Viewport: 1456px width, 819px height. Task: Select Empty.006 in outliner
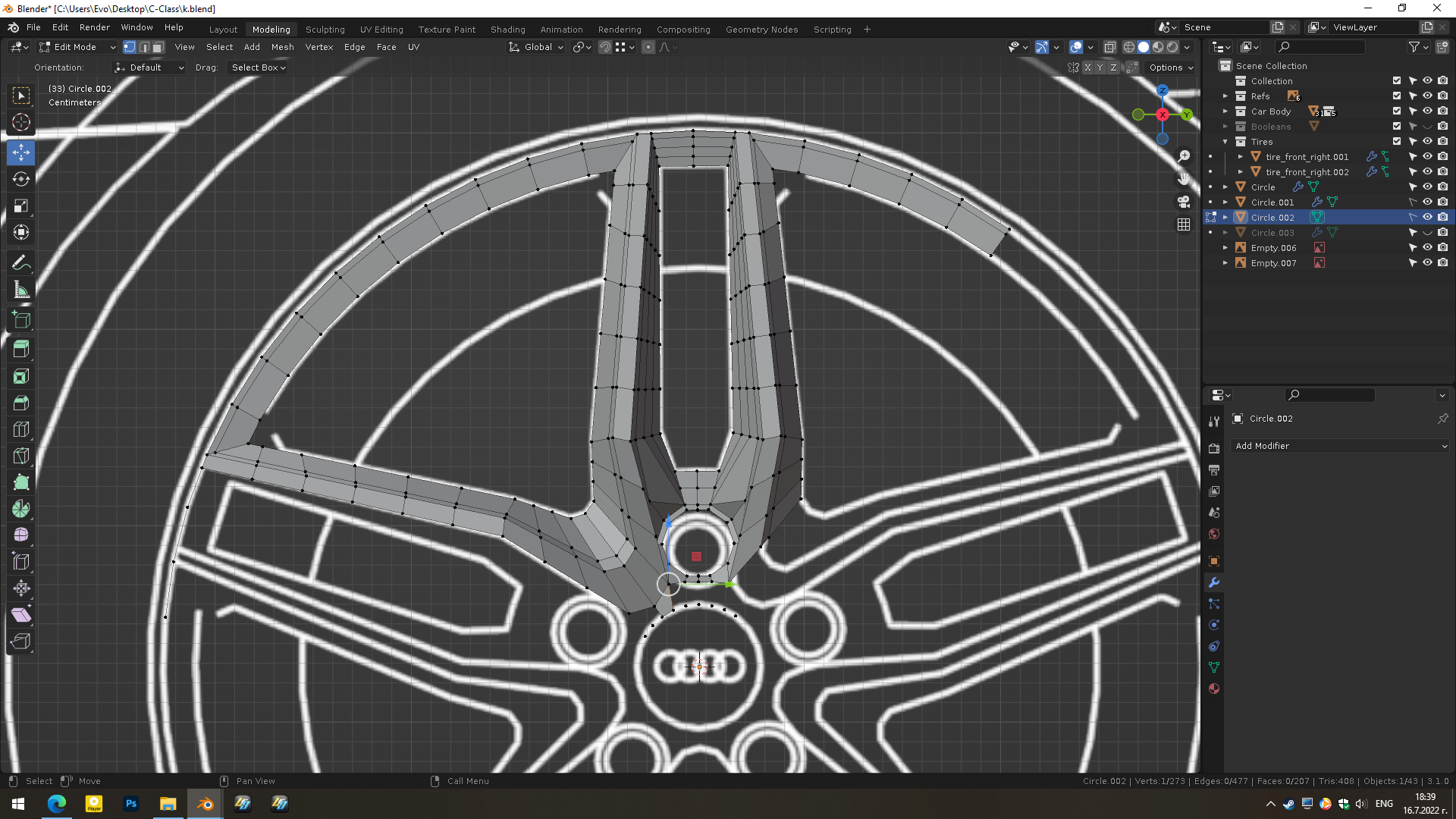(1273, 248)
